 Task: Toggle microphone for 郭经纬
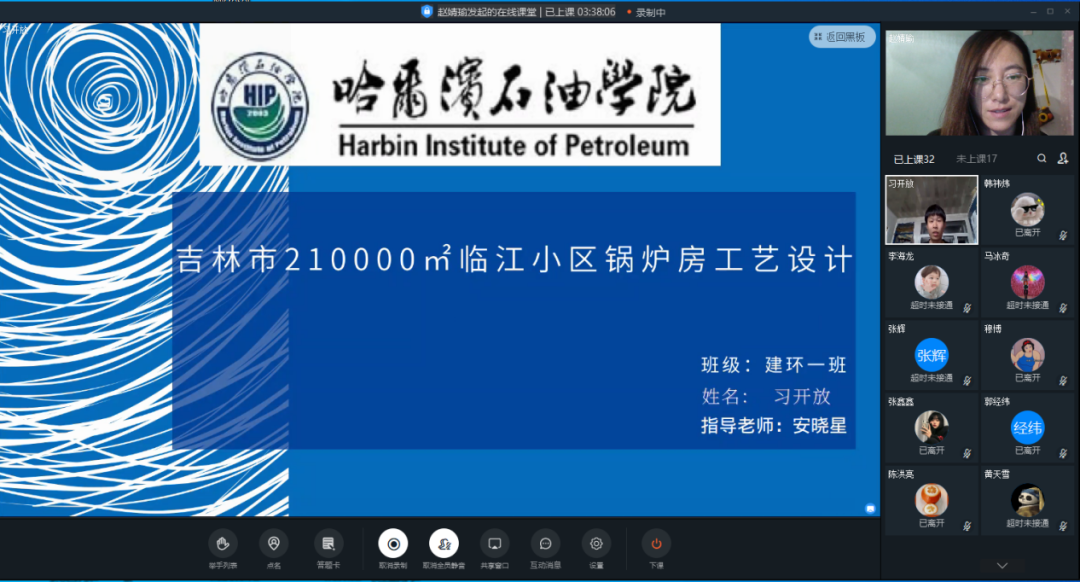click(x=1063, y=453)
